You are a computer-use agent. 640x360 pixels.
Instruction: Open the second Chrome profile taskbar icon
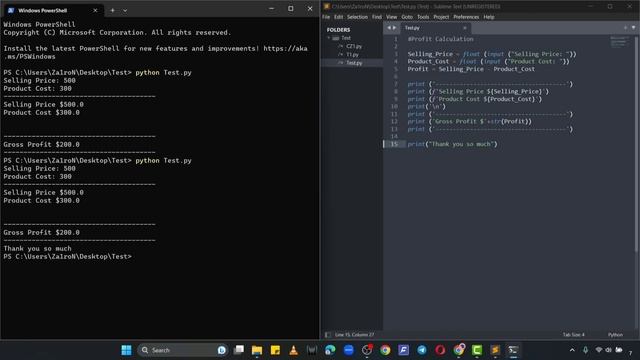pyautogui.click(x=458, y=350)
